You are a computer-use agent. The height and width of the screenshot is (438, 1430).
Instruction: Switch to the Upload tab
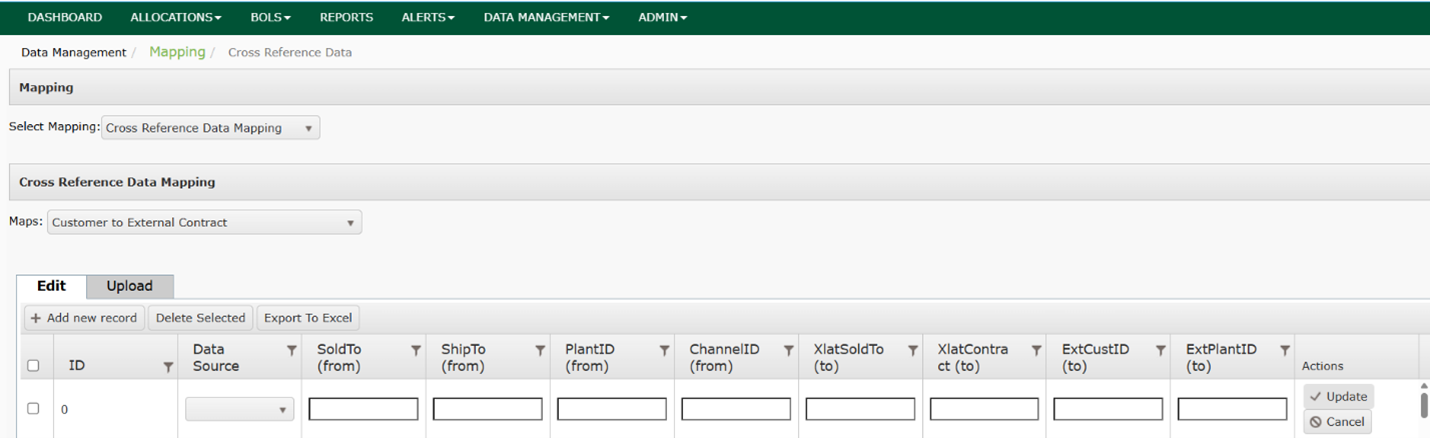point(130,286)
